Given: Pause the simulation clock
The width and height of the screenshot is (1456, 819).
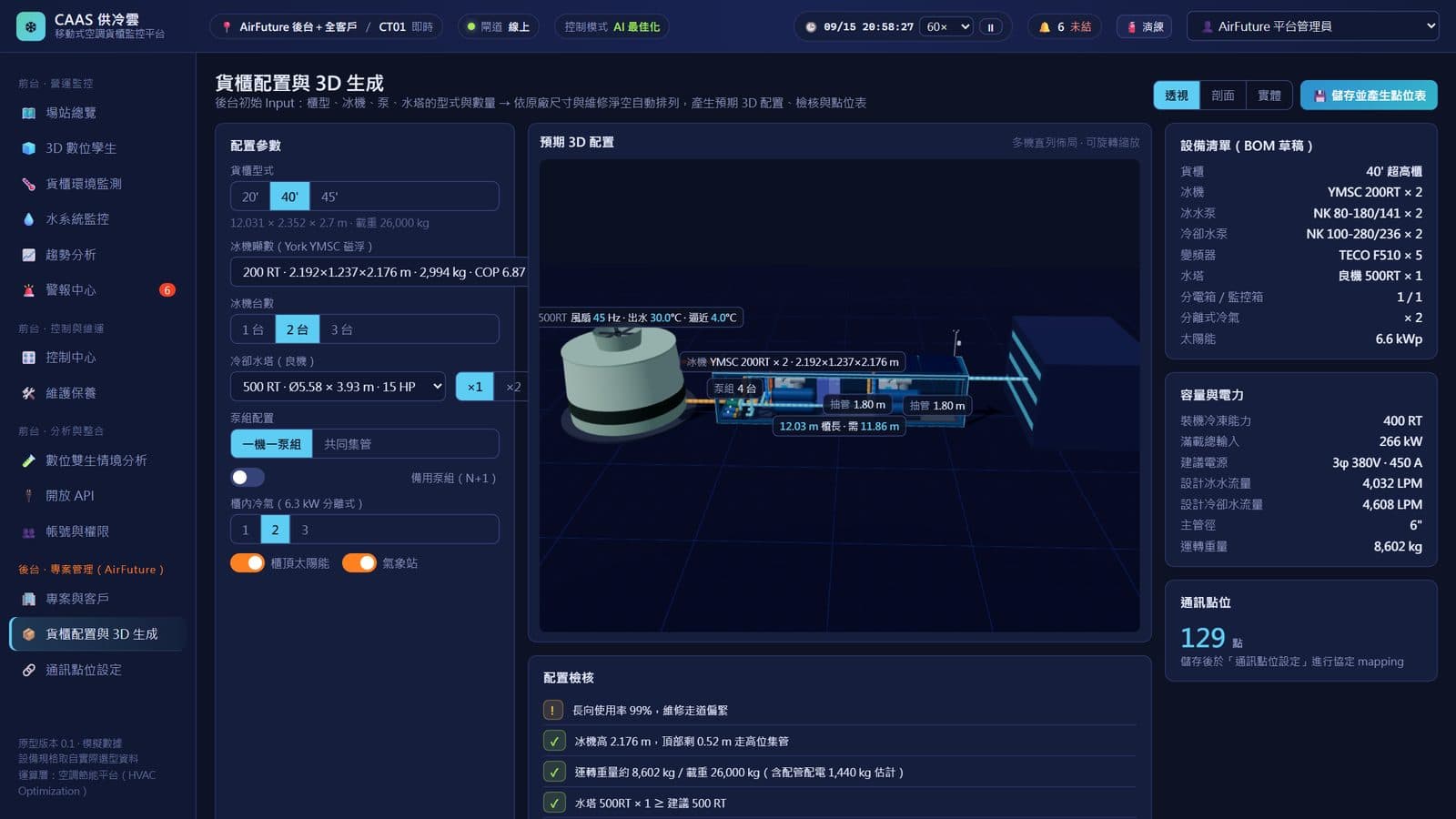Looking at the screenshot, I should 990,27.
